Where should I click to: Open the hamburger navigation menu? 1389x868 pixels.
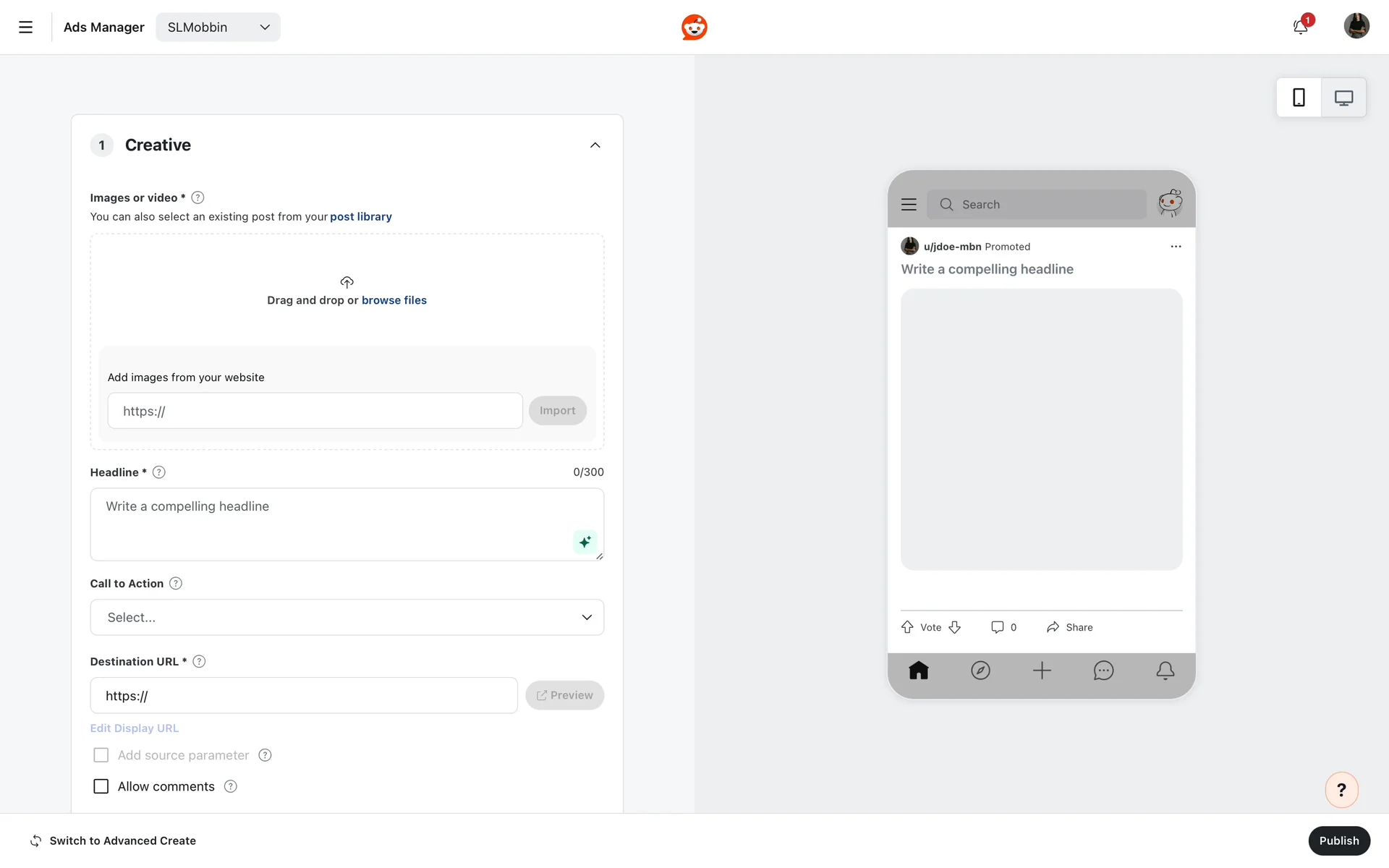tap(25, 27)
